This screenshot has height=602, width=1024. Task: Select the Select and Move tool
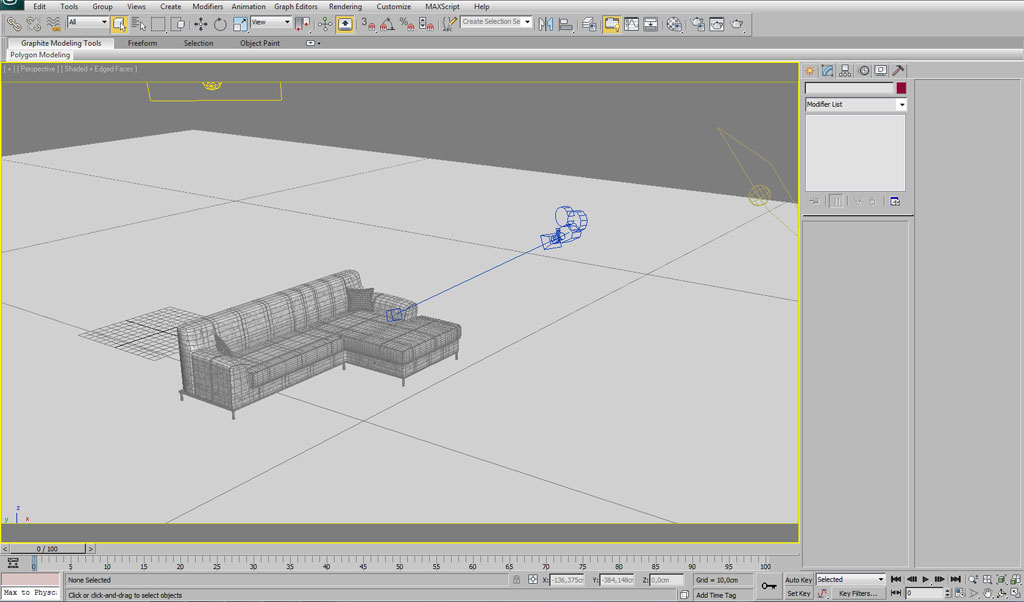tap(202, 23)
